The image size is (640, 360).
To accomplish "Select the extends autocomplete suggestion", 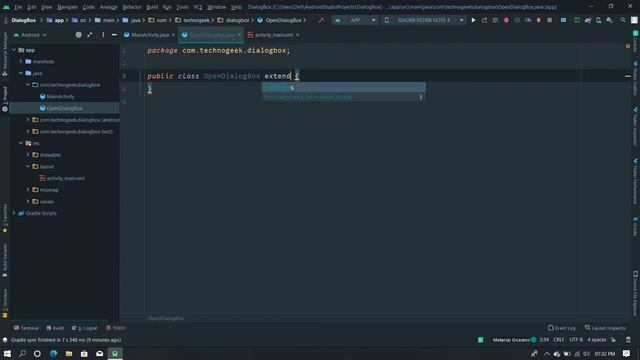I will [343, 88].
